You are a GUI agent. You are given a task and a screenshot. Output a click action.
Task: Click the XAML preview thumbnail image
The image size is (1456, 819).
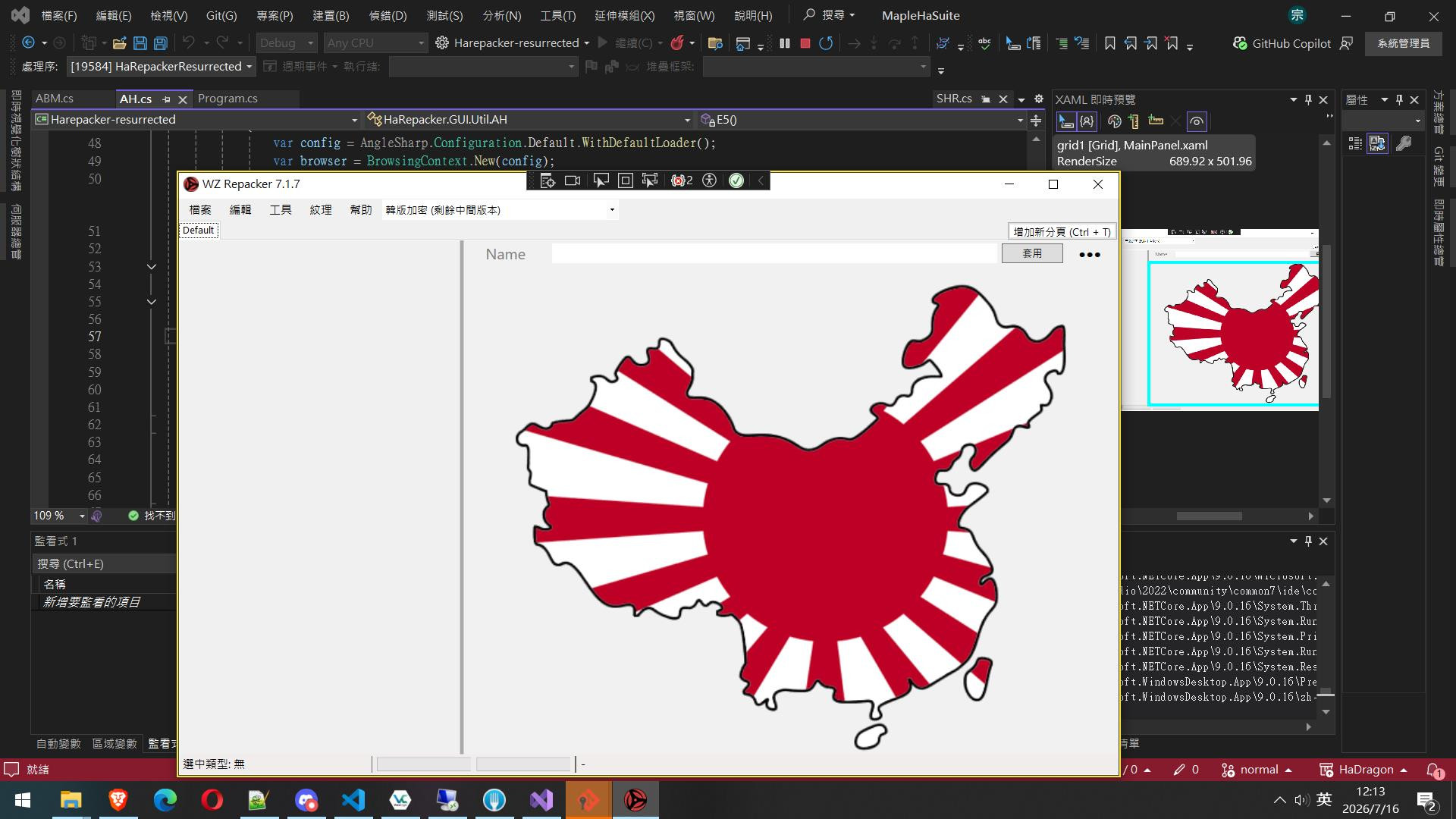(1221, 319)
